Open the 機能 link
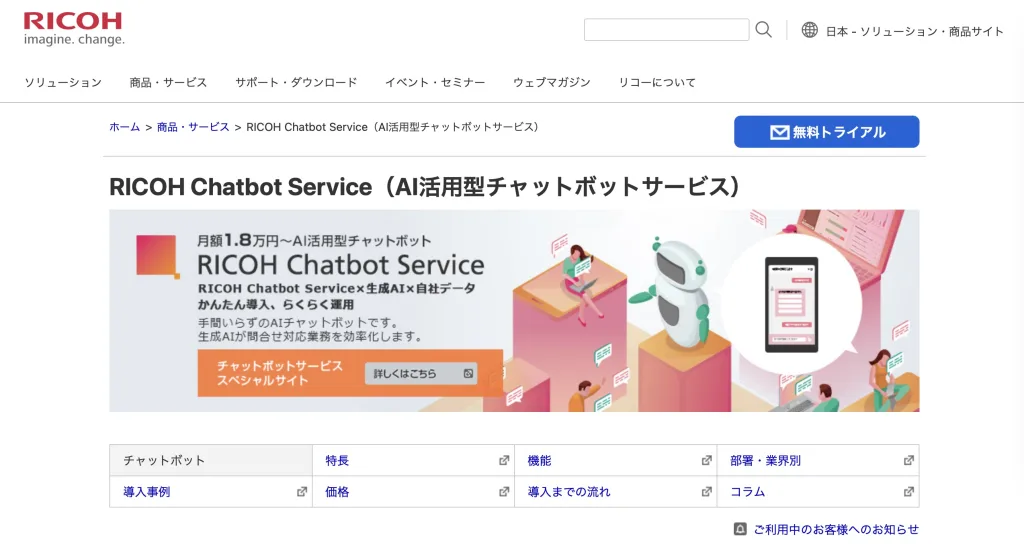This screenshot has height=559, width=1024. point(539,460)
